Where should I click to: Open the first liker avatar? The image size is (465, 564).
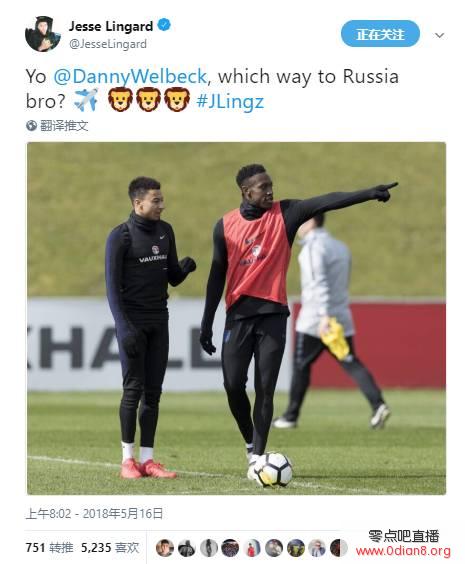[165, 548]
